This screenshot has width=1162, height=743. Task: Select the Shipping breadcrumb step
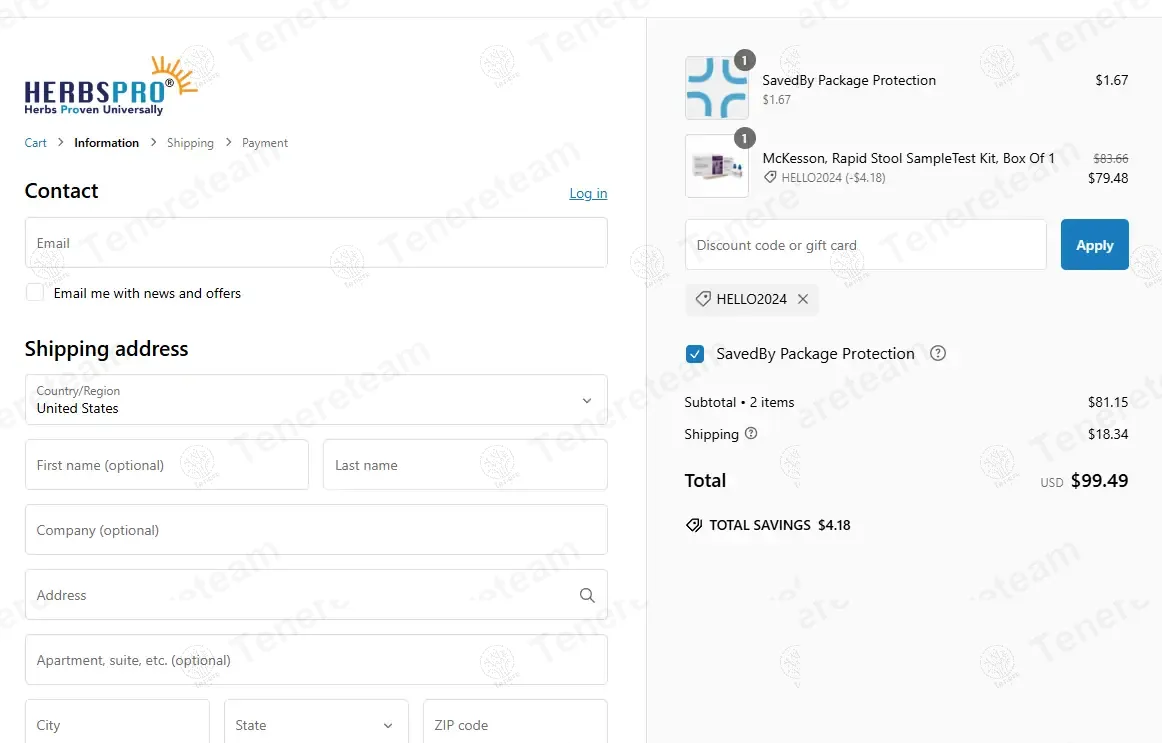[190, 143]
